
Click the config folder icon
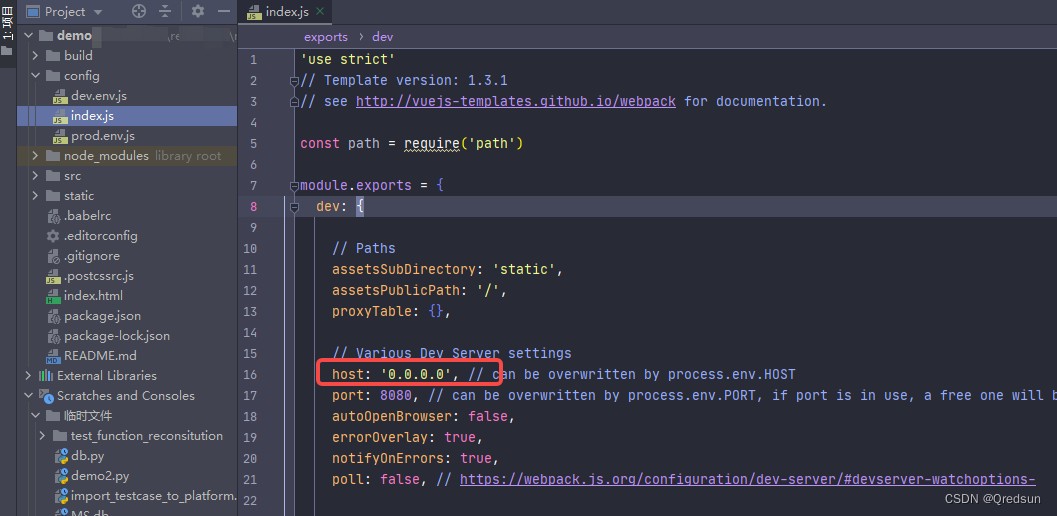click(53, 76)
